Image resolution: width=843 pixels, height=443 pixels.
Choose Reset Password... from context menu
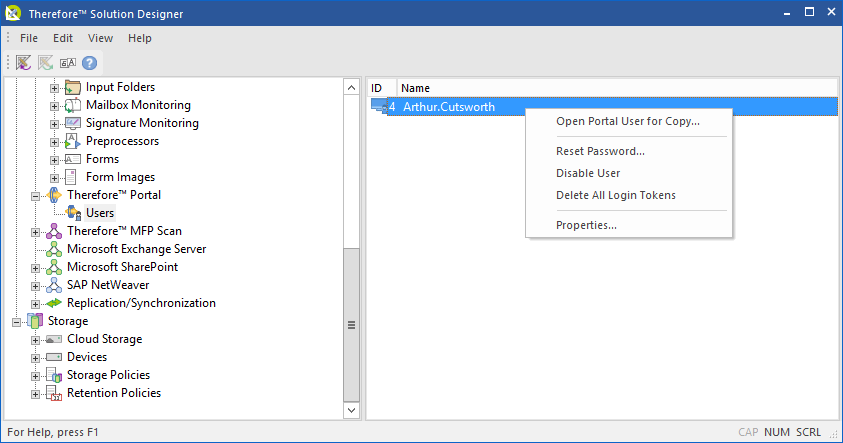(x=600, y=151)
